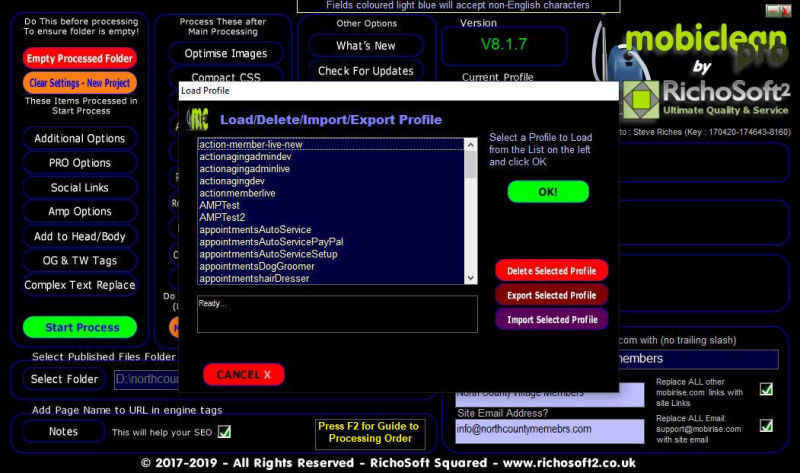Click the V8.1.7 version text
The image size is (800, 473).
(x=504, y=44)
